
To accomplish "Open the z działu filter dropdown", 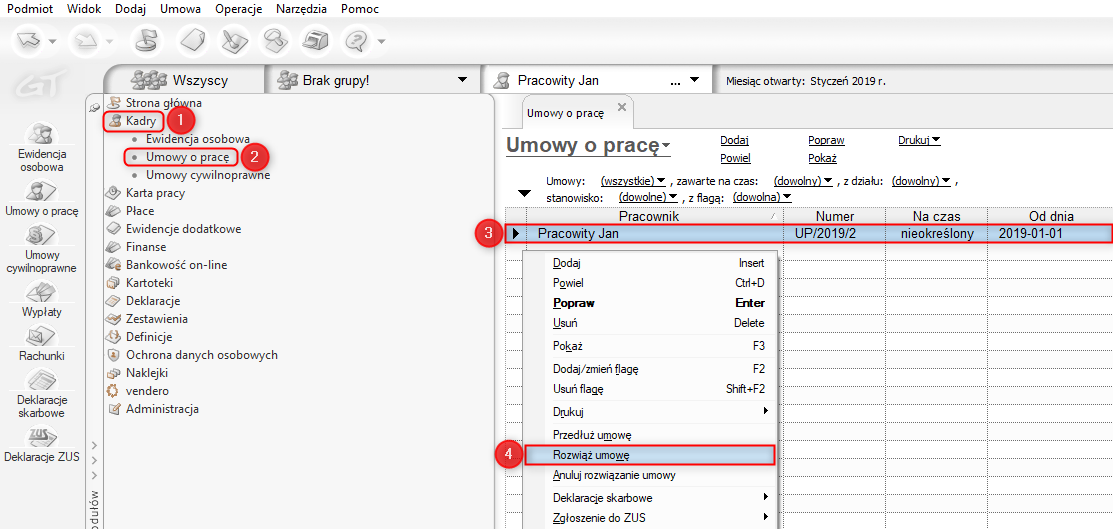I will [922, 181].
